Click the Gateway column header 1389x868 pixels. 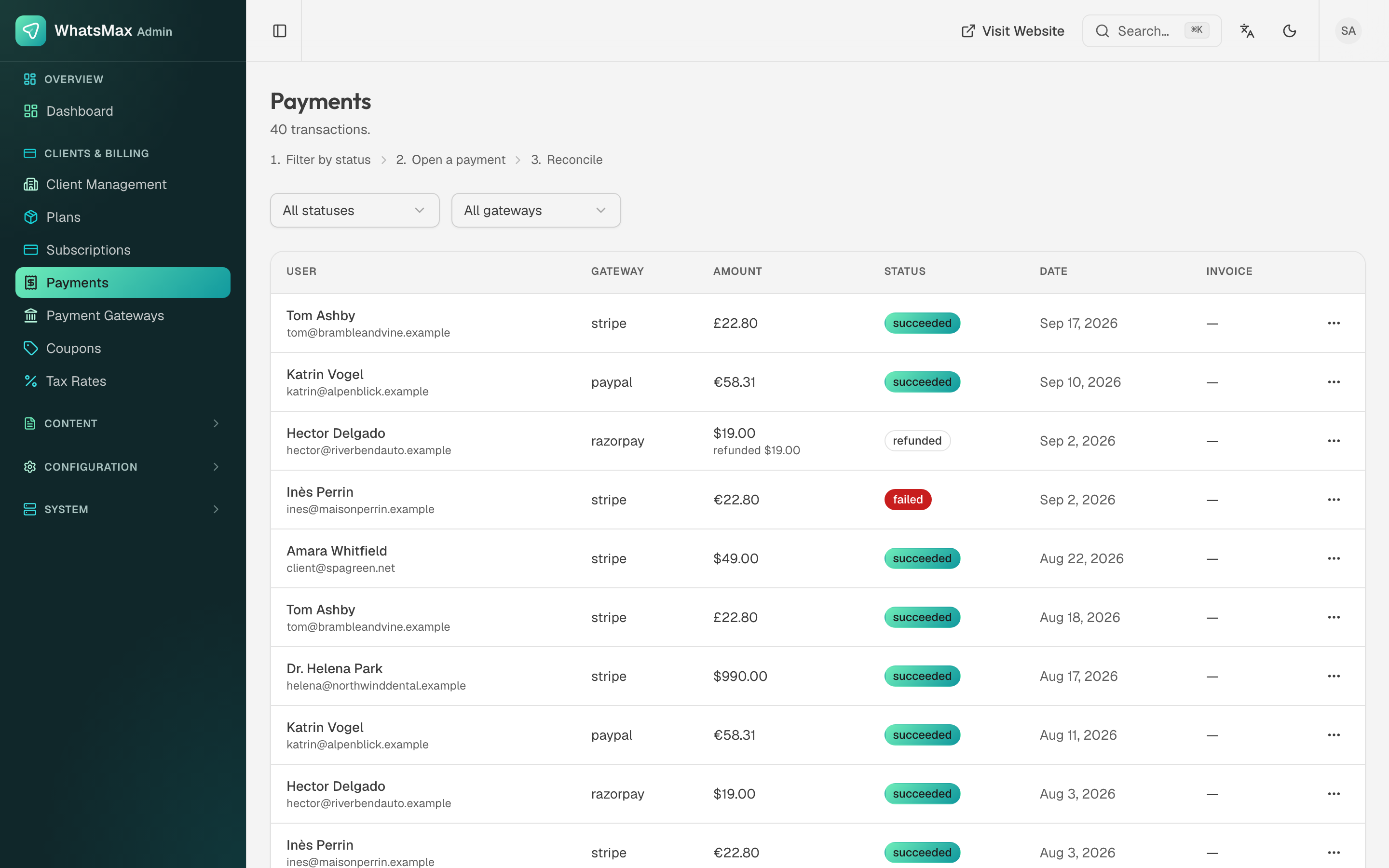pos(617,271)
